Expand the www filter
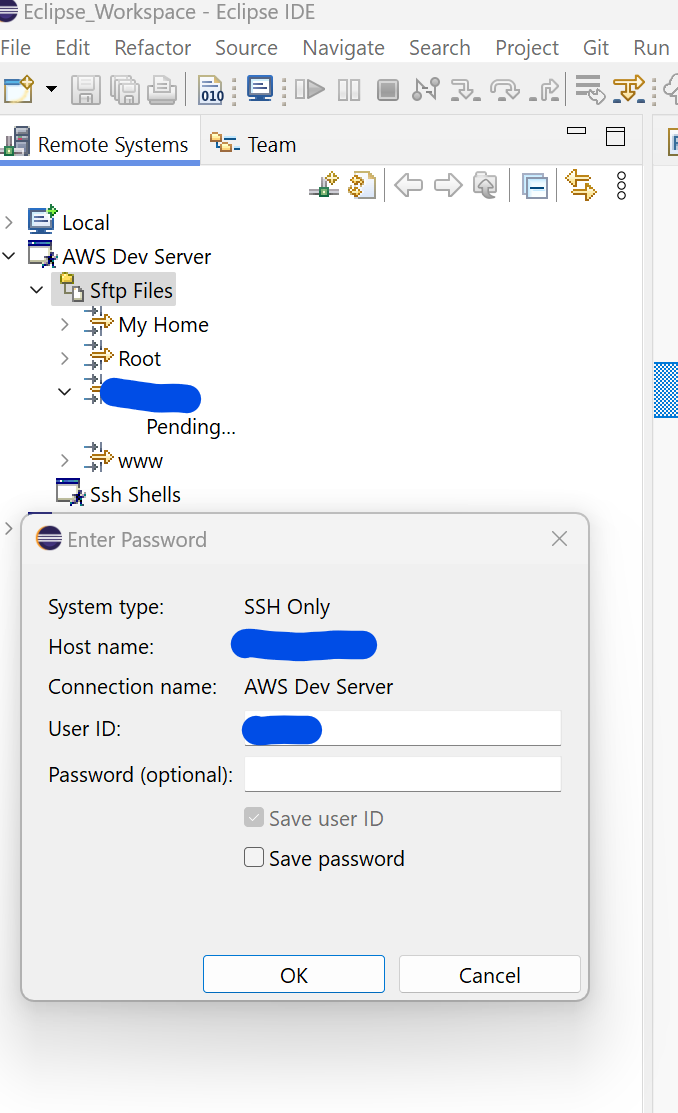The image size is (678, 1113). 65,461
